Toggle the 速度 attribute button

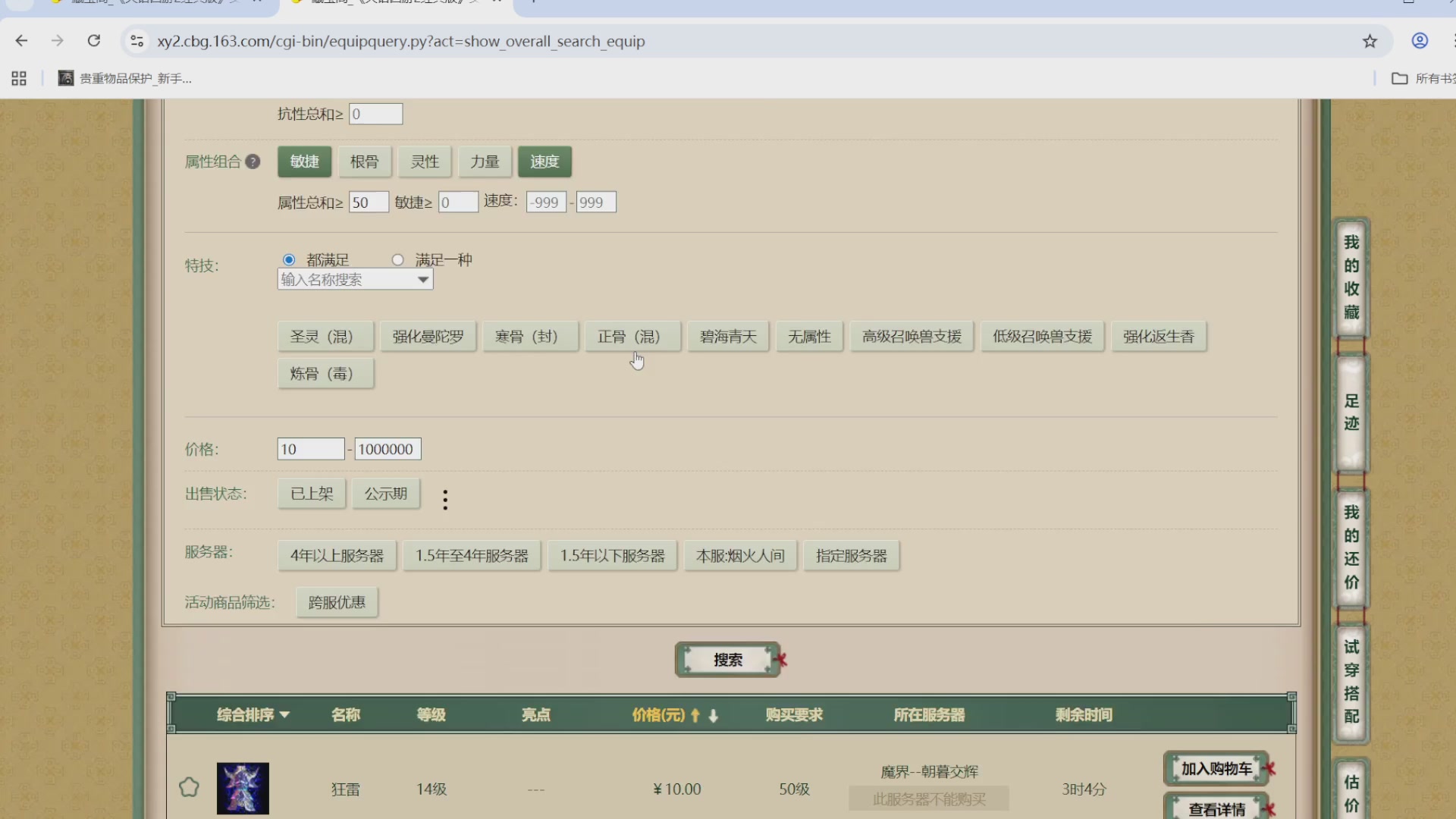(544, 162)
